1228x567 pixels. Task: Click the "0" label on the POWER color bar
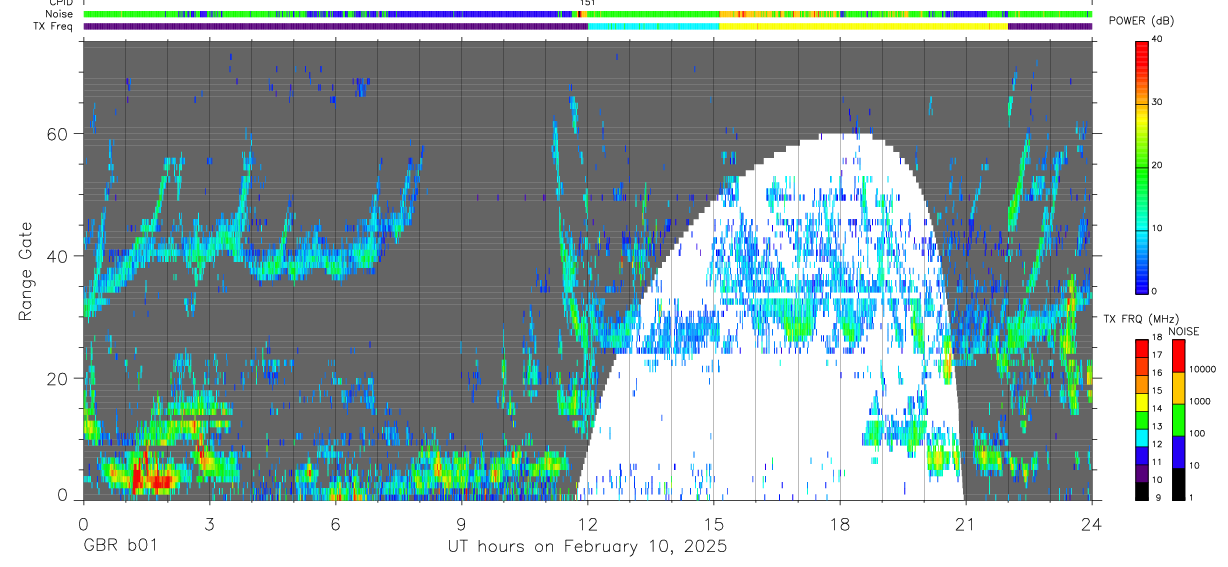[x=1154, y=291]
